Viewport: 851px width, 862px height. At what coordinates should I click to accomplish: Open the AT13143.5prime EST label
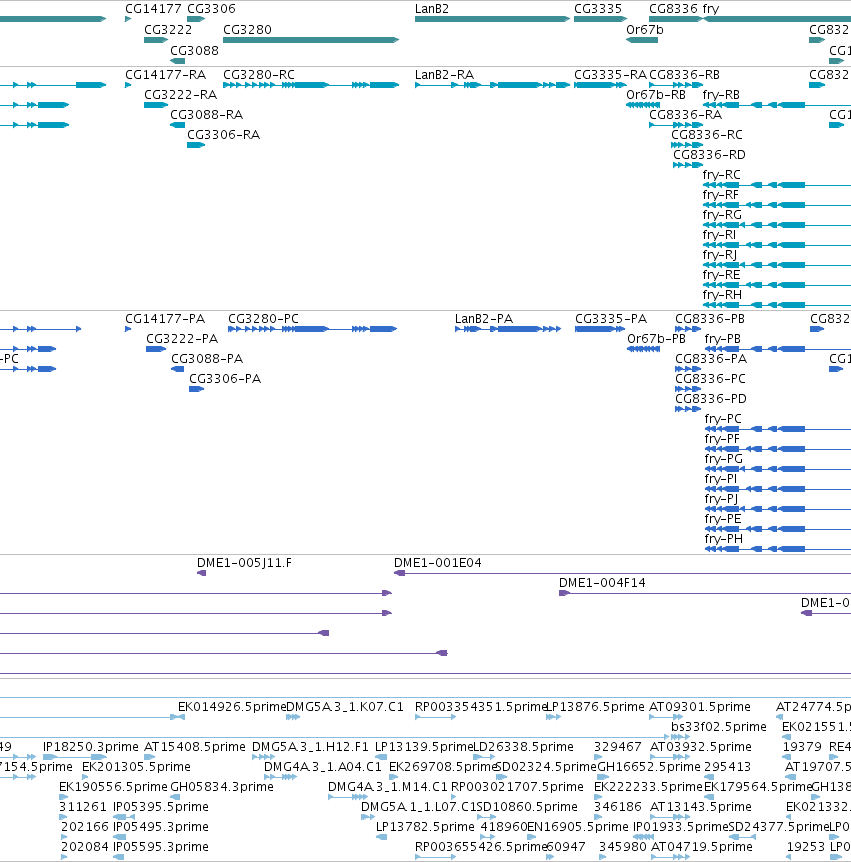[x=700, y=807]
